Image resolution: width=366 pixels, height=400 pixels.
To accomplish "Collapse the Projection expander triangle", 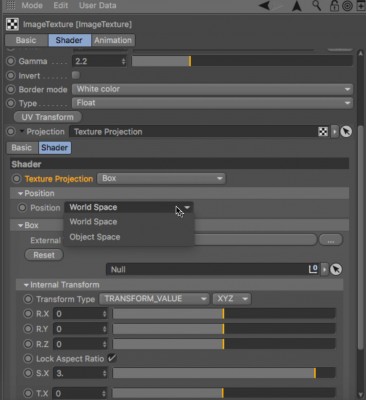I will (x=22, y=132).
